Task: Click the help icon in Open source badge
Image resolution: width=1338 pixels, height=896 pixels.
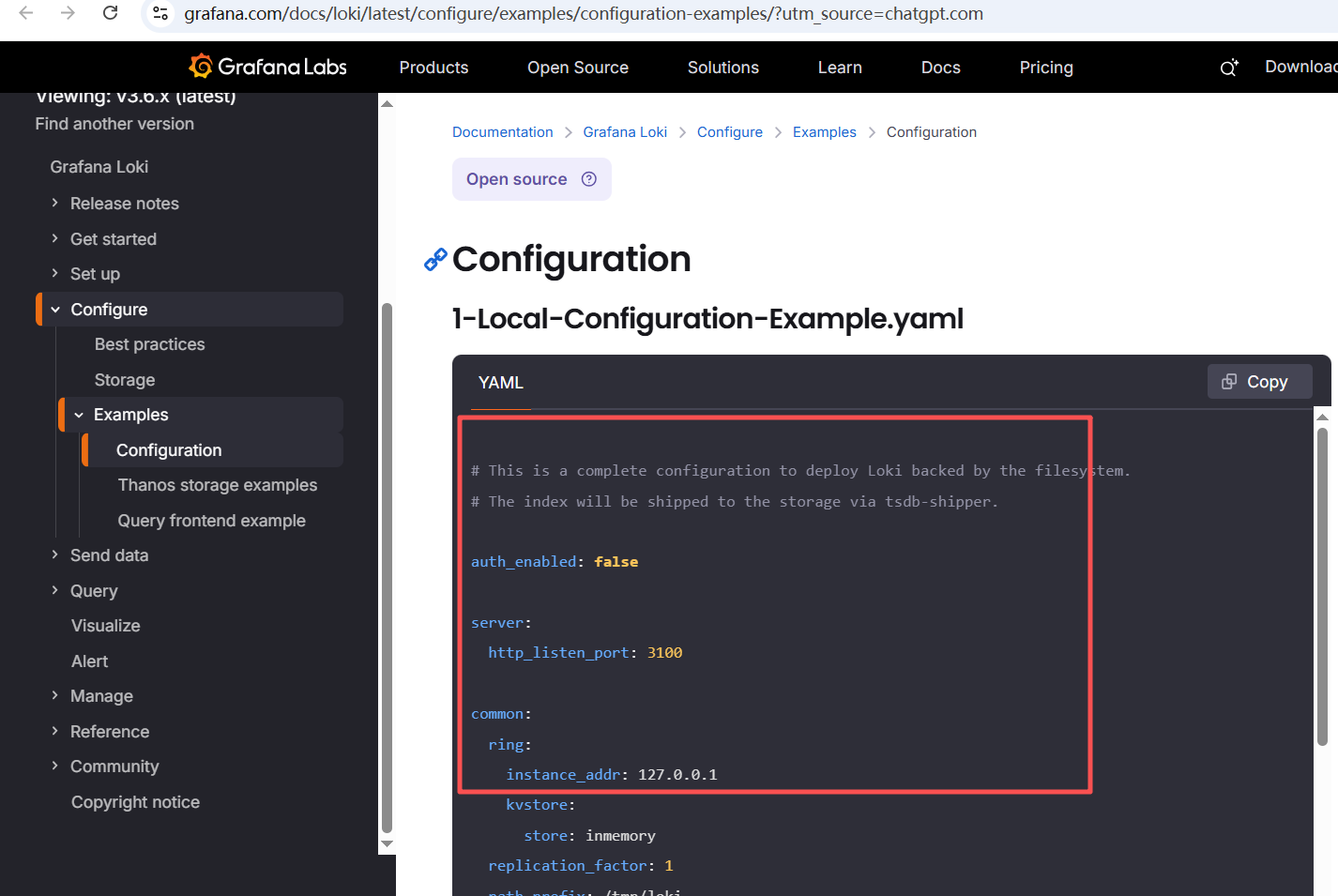Action: pyautogui.click(x=589, y=179)
